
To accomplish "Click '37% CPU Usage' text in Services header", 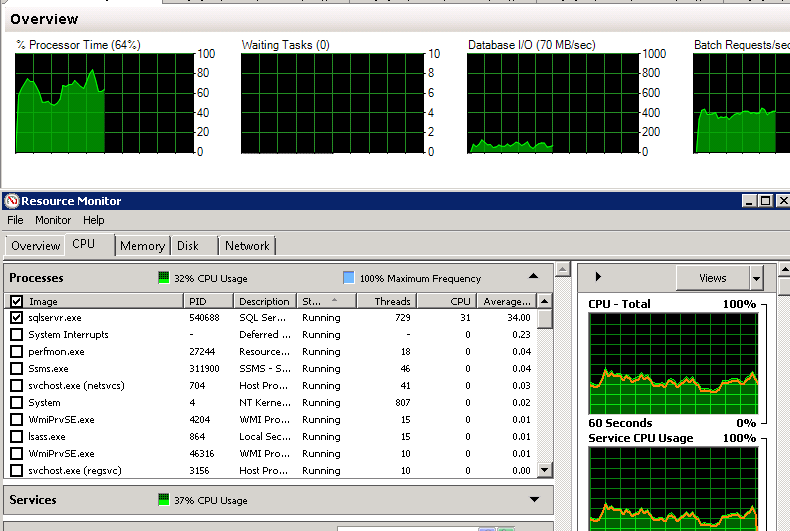I will coord(211,501).
